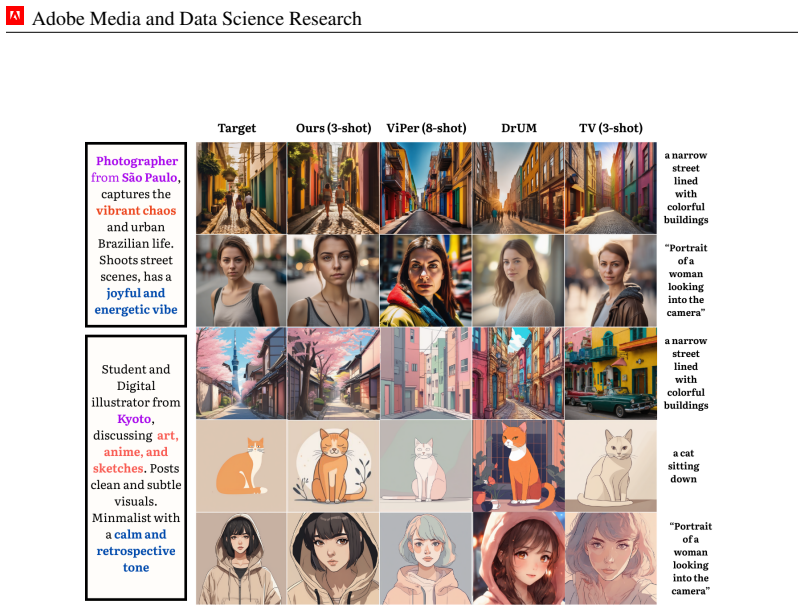The image size is (804, 611).
Task: Select ViPer pastel pink illustrated street
Action: coord(426,374)
